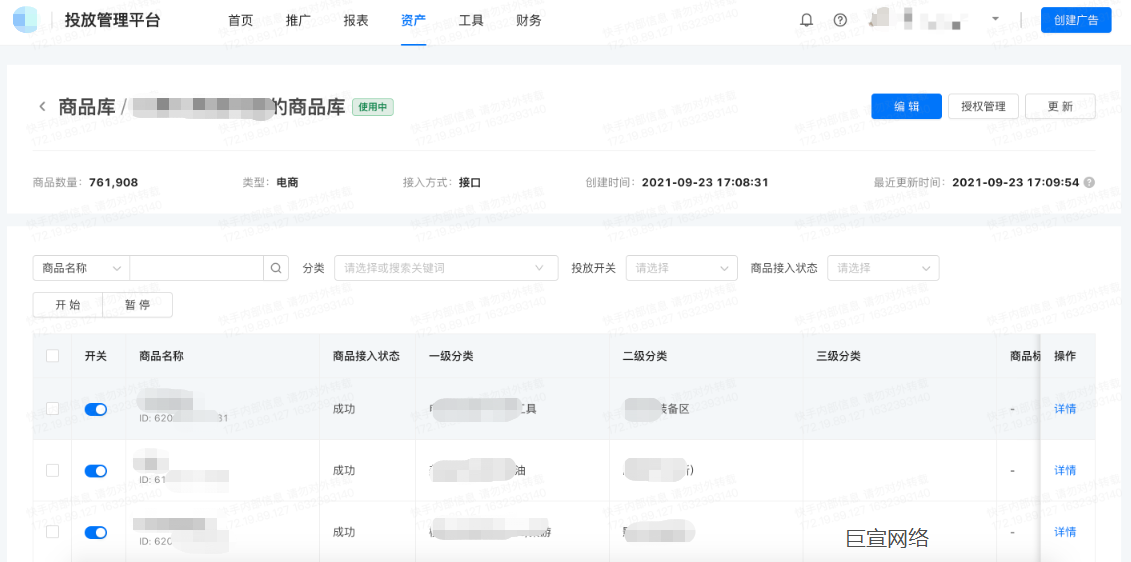Open the 推广 tab
Image resolution: width=1131 pixels, height=562 pixels.
click(298, 21)
